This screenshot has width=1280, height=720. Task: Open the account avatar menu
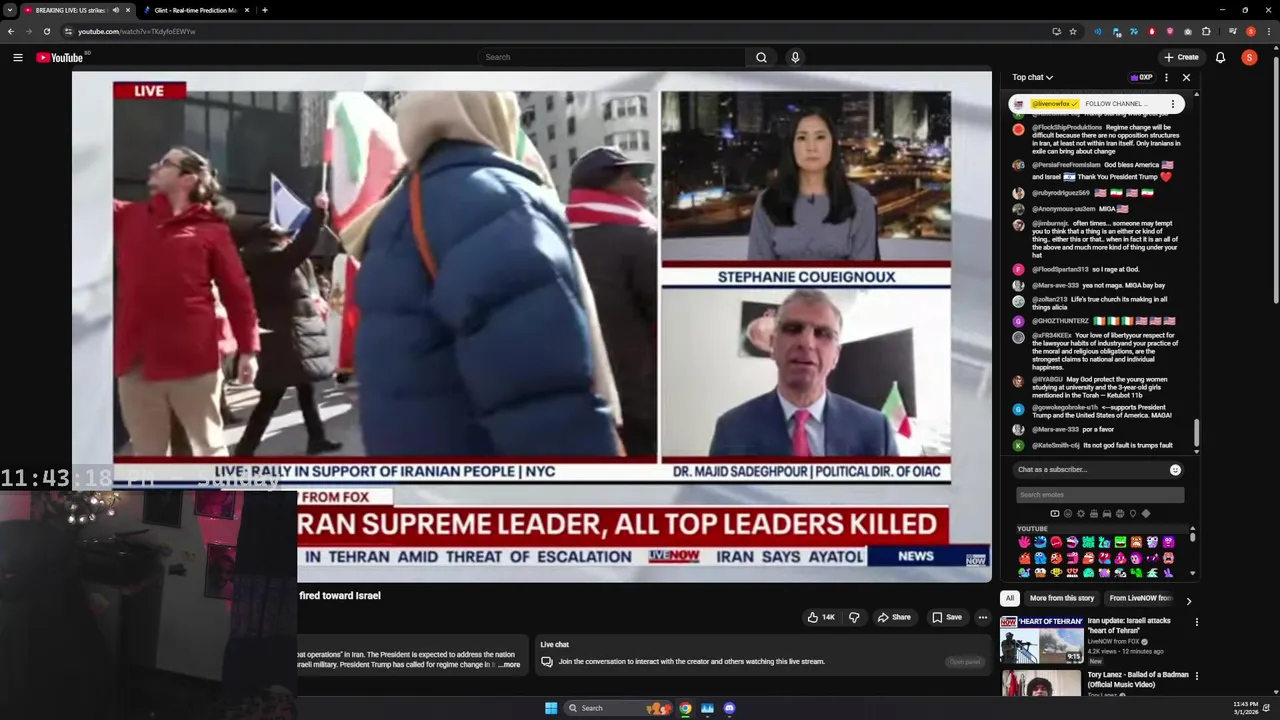[1249, 57]
